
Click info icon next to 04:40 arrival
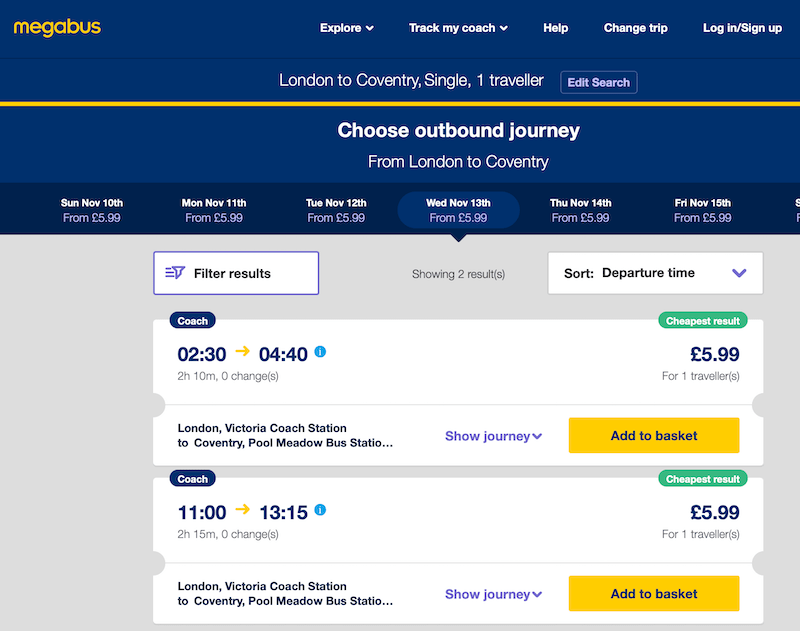click(320, 352)
